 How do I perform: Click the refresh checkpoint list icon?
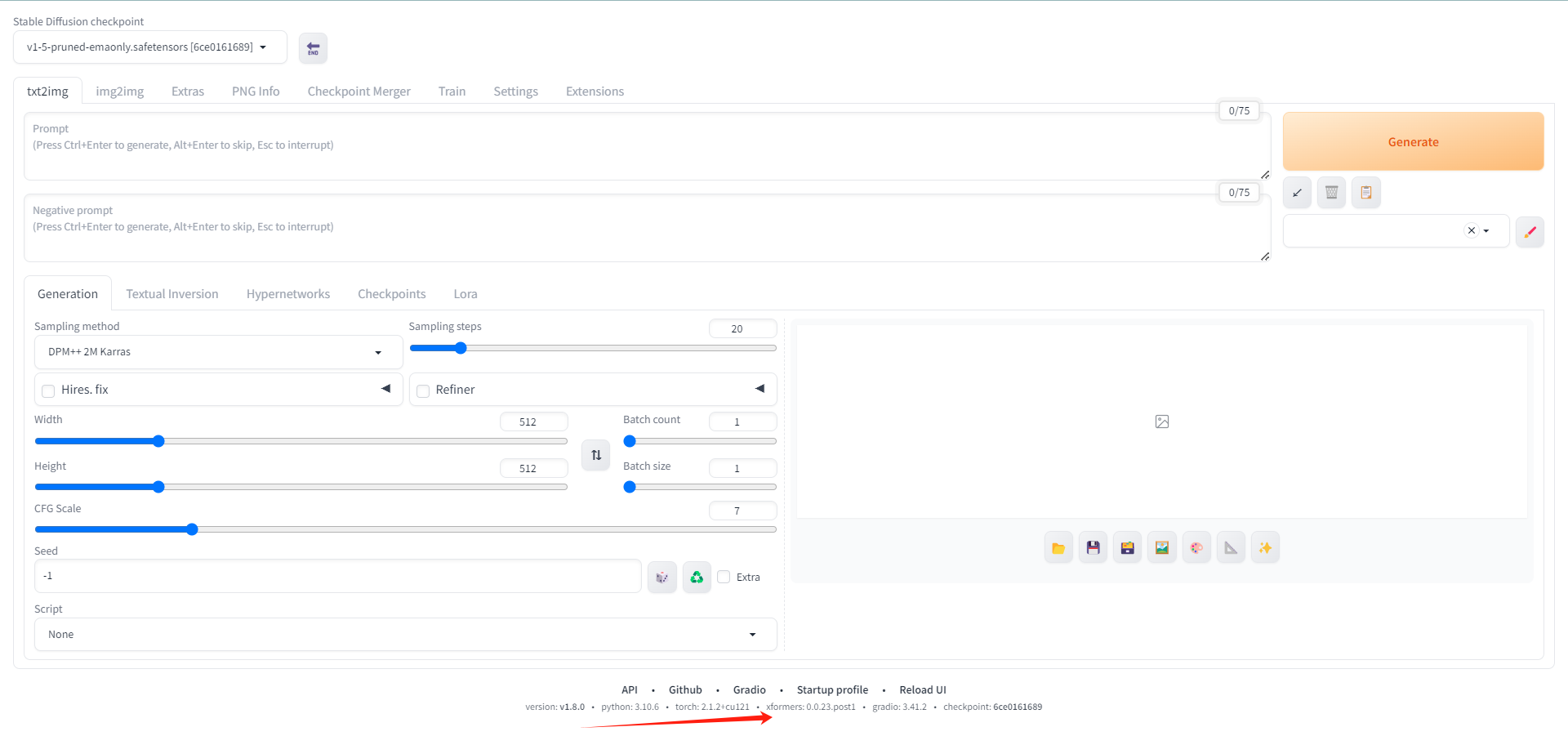313,48
